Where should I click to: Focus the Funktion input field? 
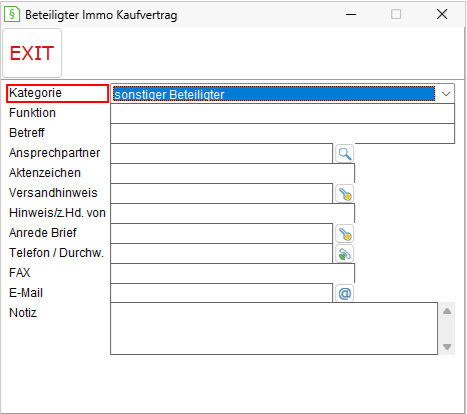282,114
